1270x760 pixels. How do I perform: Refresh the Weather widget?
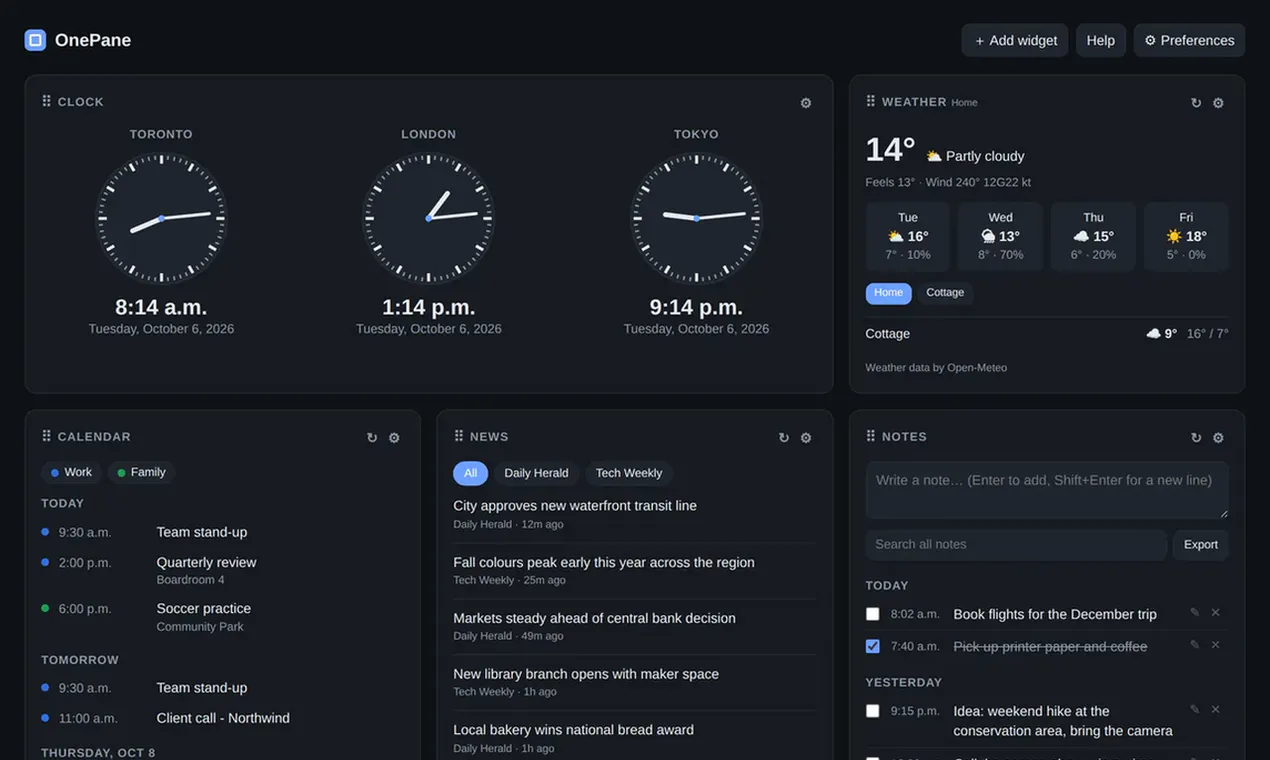(x=1196, y=103)
